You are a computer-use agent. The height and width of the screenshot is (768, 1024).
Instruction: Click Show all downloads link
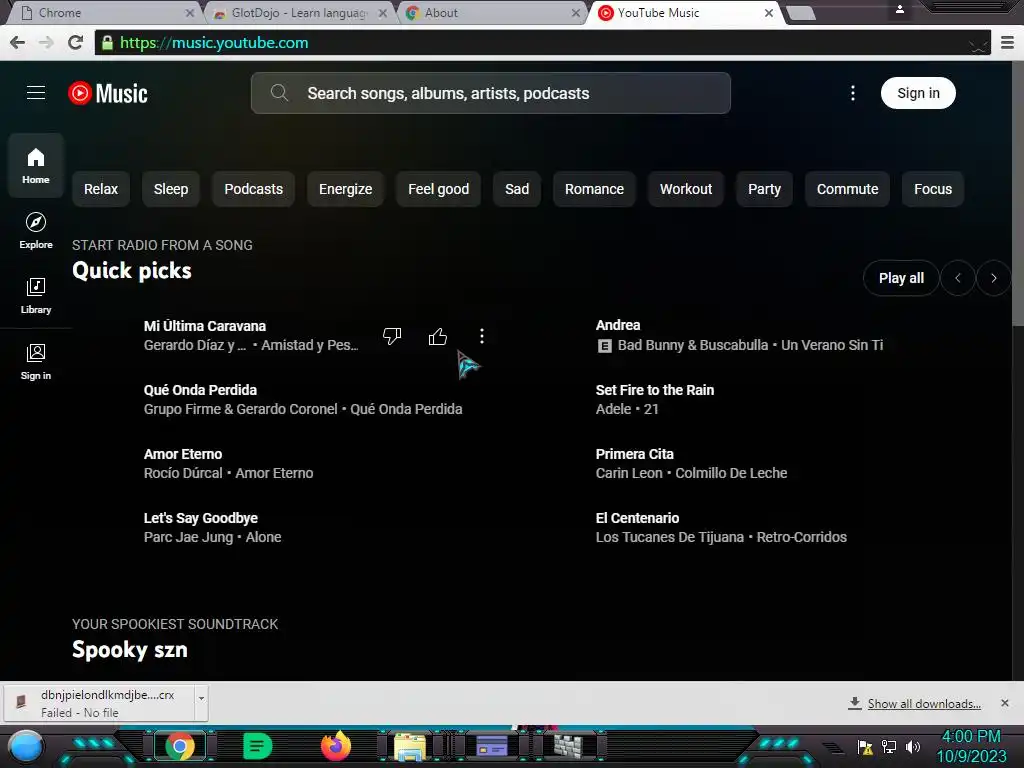coord(923,703)
